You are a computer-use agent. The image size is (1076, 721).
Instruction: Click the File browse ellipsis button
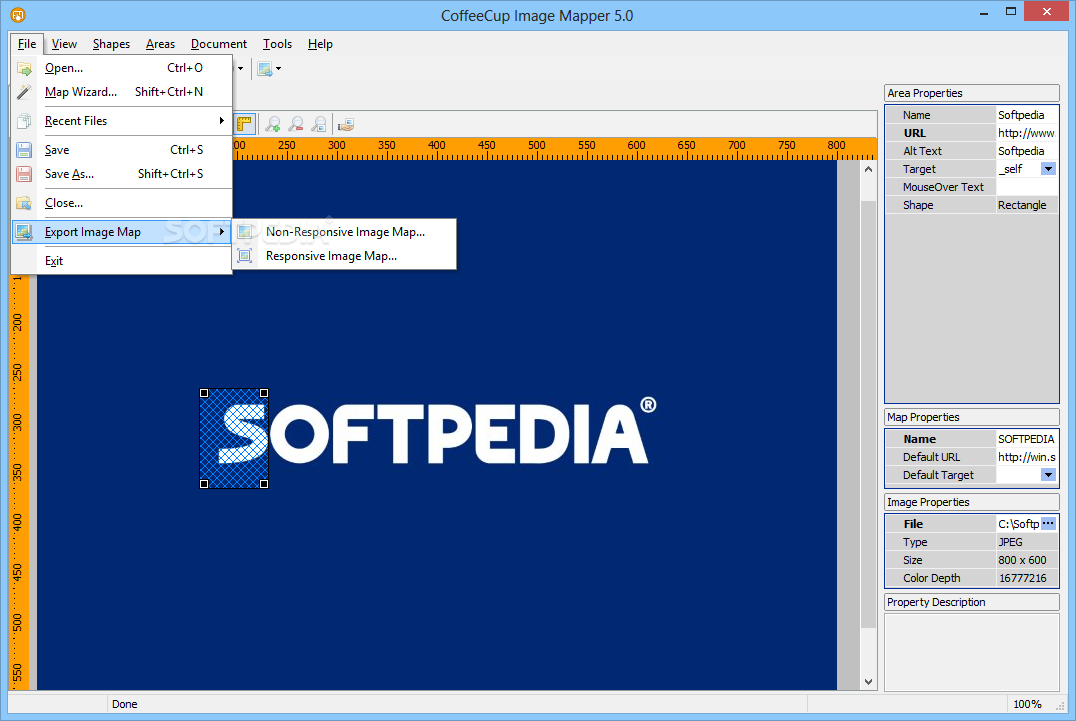point(1048,523)
